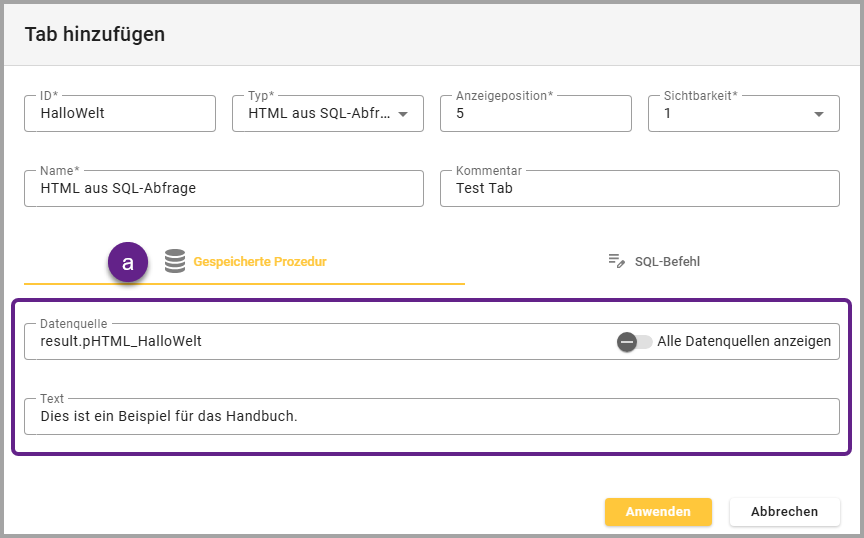Click the purple 'a' annotation badge
Image resolution: width=864 pixels, height=538 pixels.
point(128,262)
